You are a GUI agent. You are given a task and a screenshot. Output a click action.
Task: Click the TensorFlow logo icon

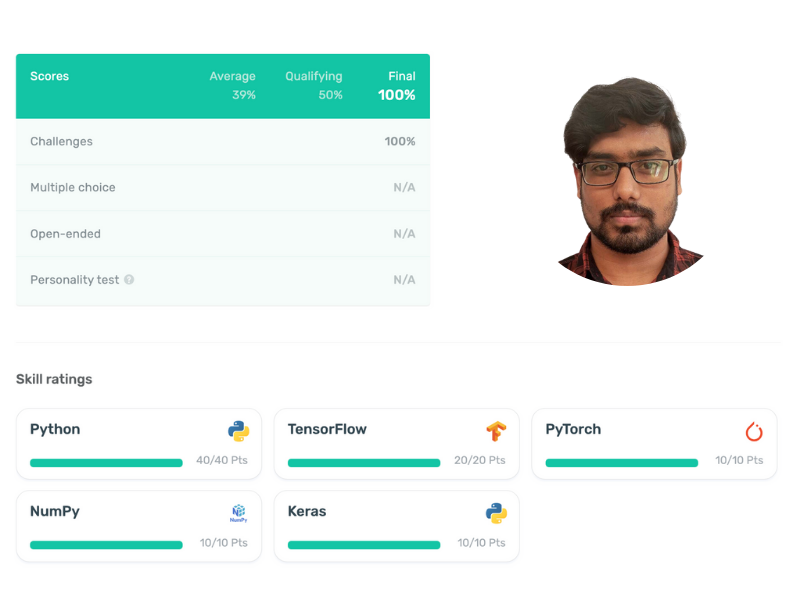point(496,431)
